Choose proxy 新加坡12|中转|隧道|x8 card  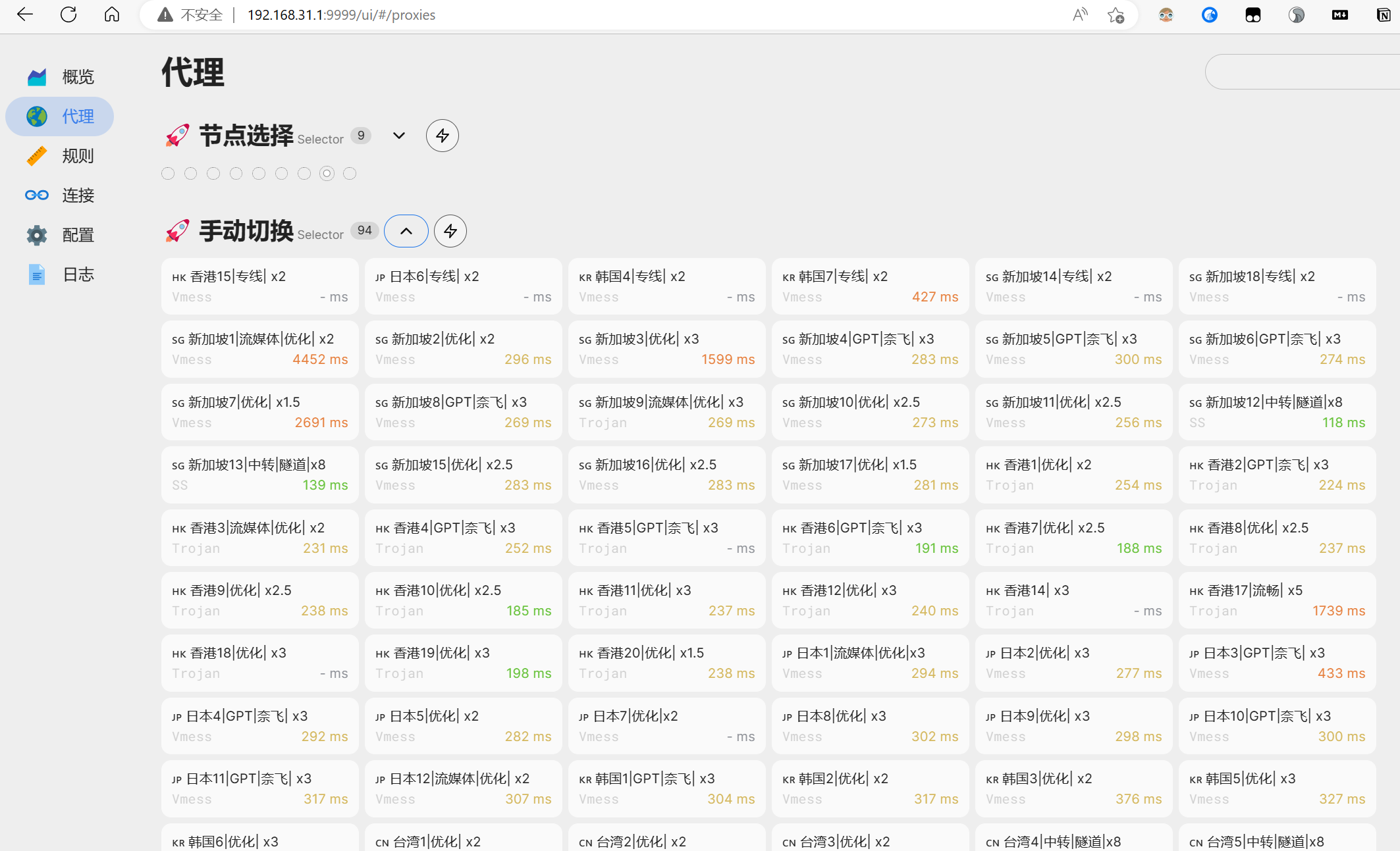pyautogui.click(x=1277, y=412)
